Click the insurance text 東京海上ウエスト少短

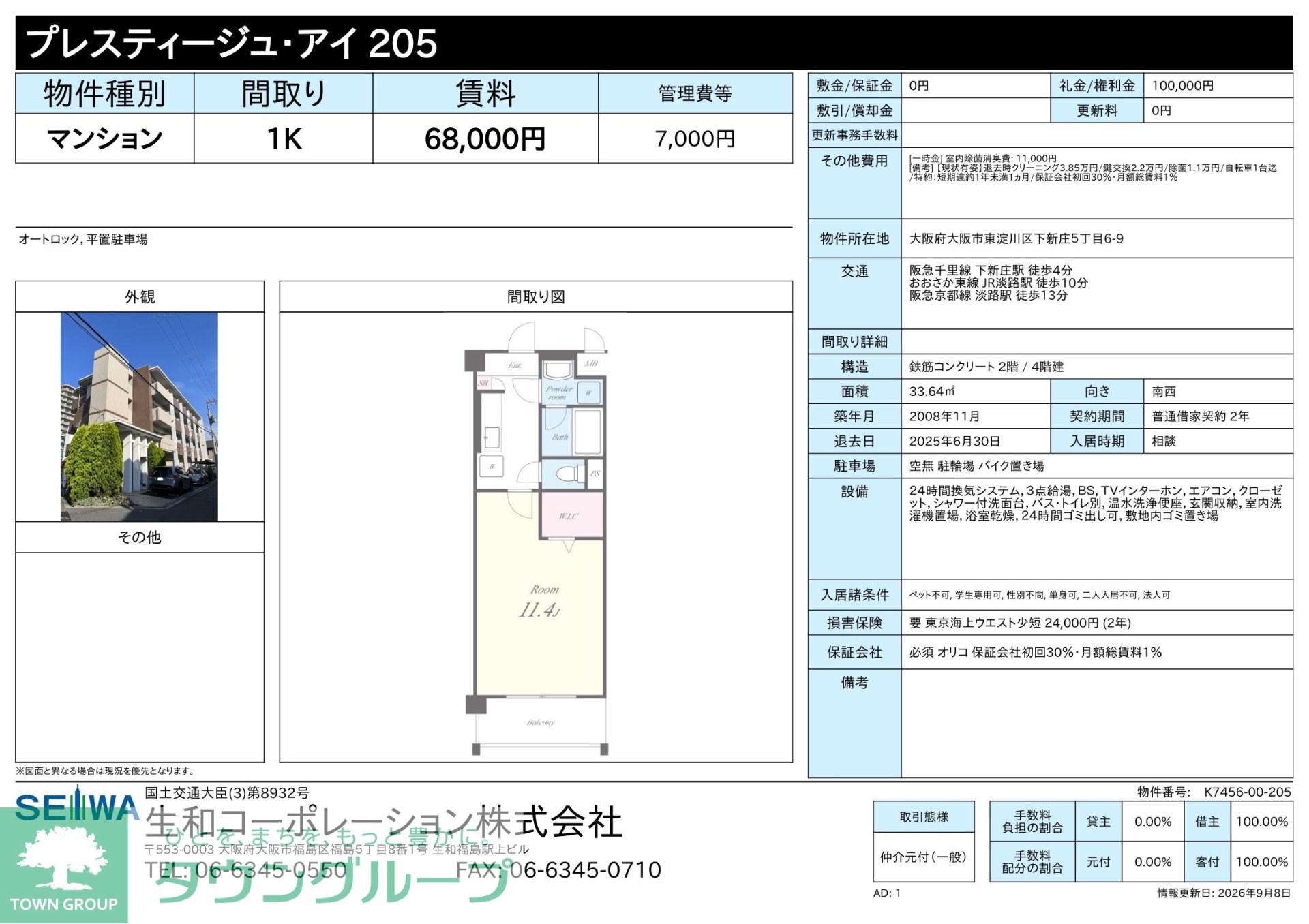[982, 623]
